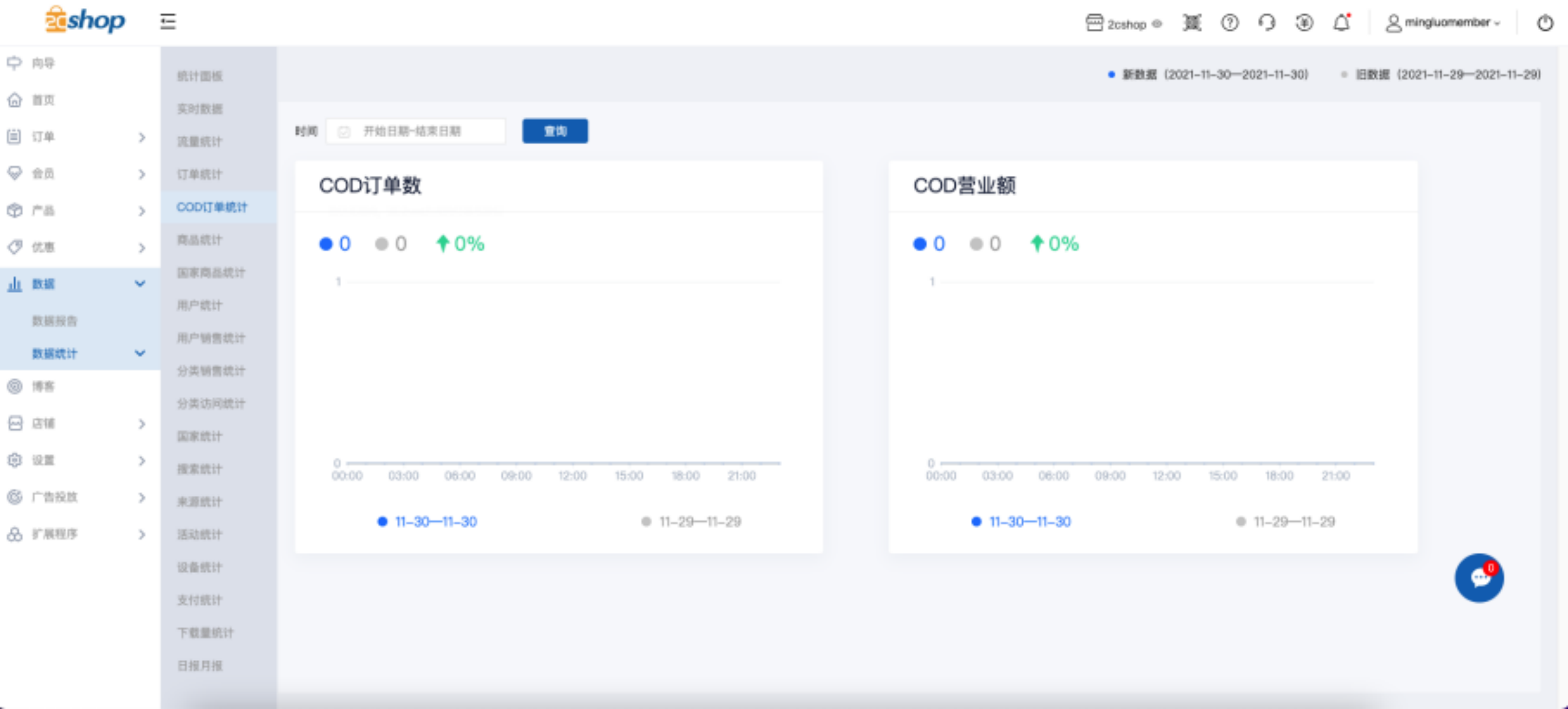Collapse the 数据 menu chevron

140,284
